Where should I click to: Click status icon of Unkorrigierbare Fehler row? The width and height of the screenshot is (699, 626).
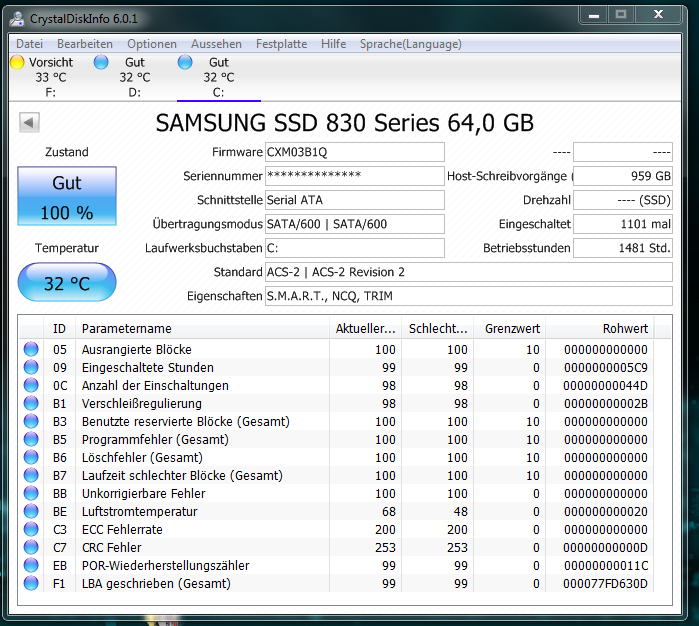(31, 493)
